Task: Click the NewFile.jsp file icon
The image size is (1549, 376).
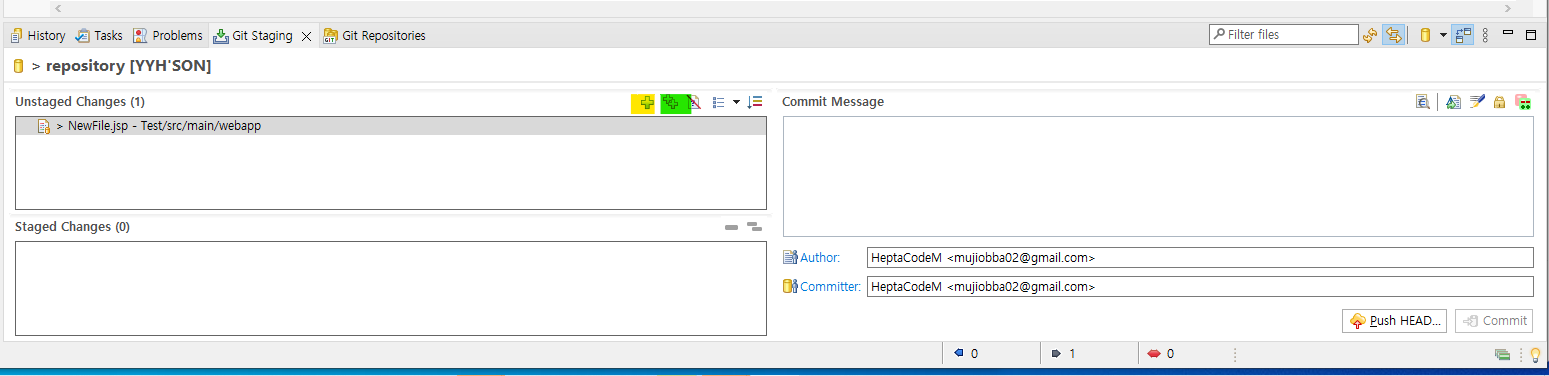Action: (43, 126)
